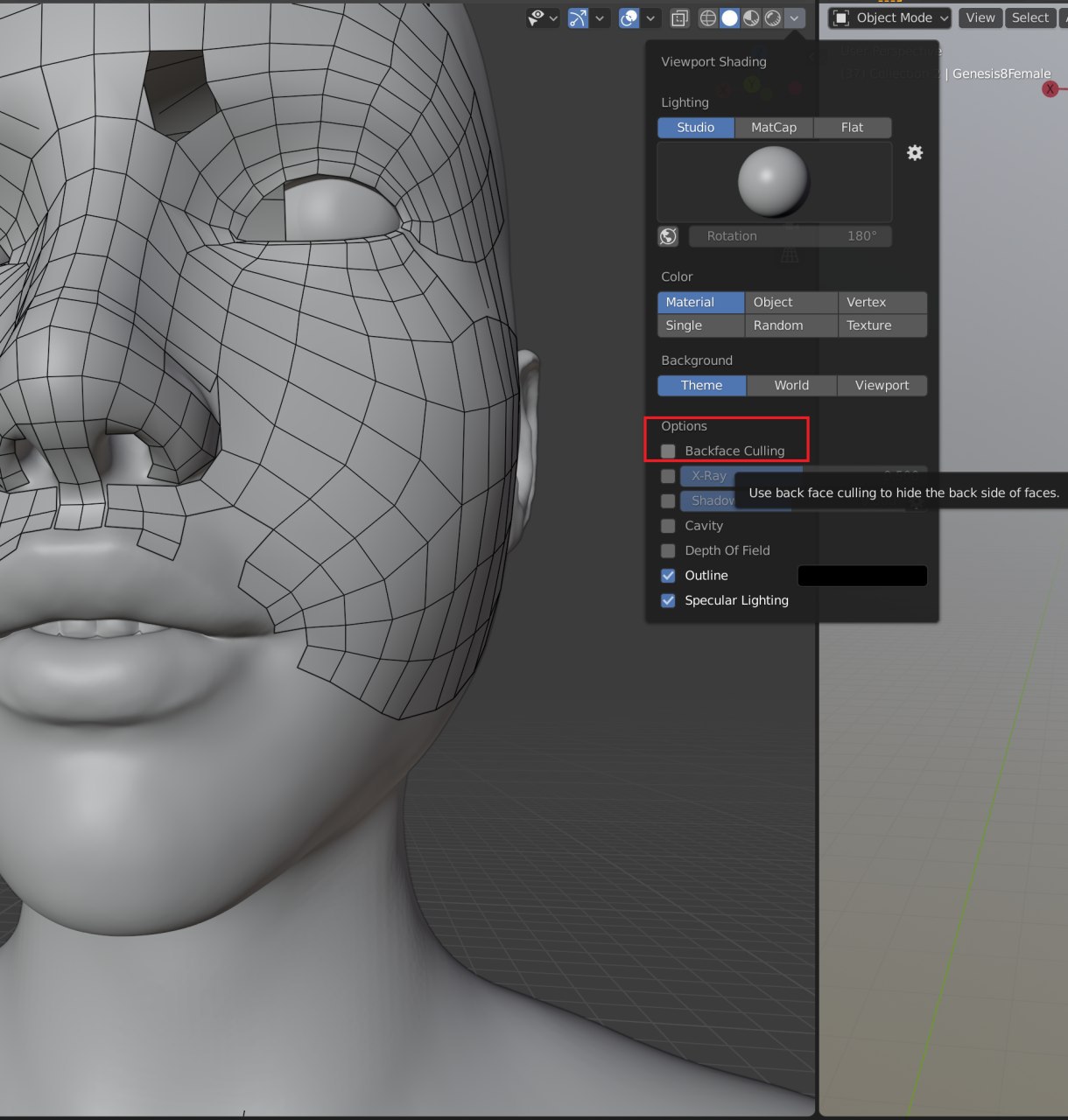Open the View menu in right viewport
Screen dimensions: 1068x1120
(x=980, y=17)
